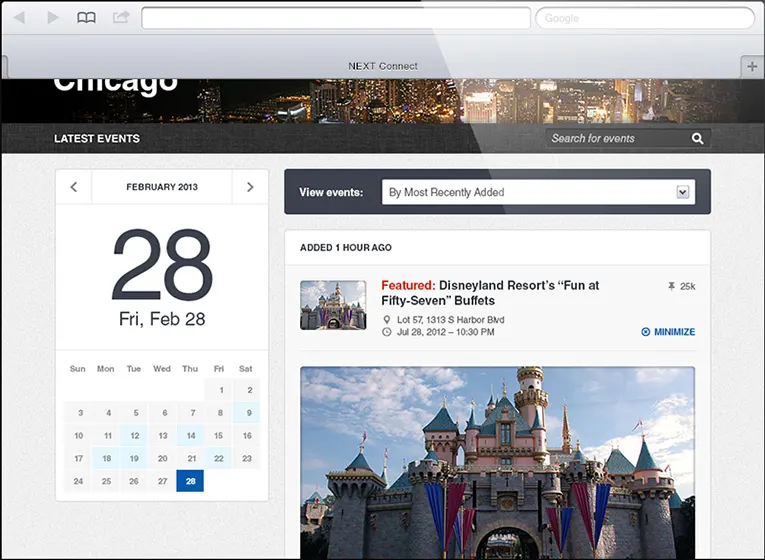Click the Lot 57, 1313 S Harbor Blvd text
Screen dimensions: 765x560
click(451, 320)
